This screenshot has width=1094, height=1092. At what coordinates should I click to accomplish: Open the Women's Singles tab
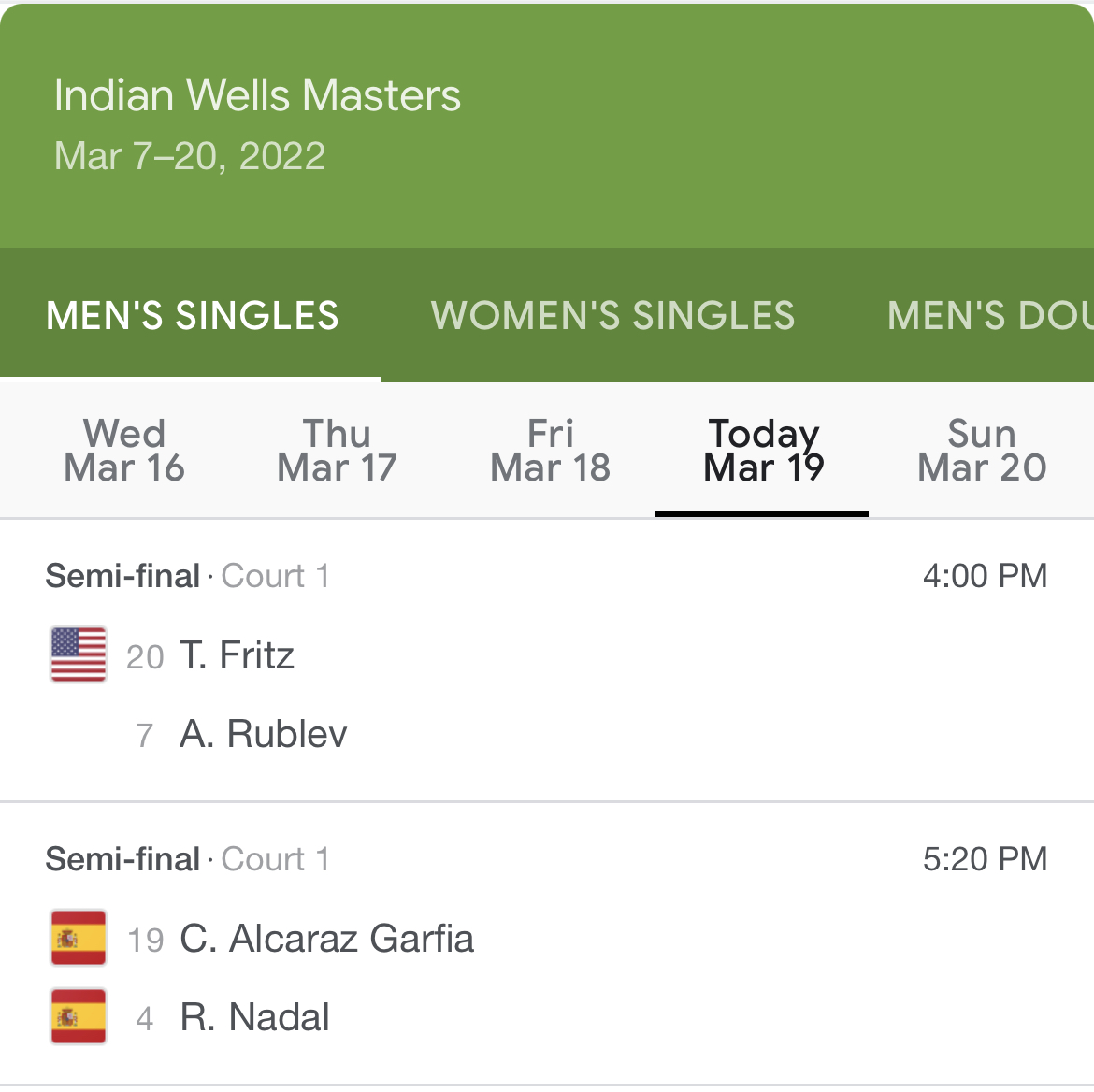coord(612,316)
